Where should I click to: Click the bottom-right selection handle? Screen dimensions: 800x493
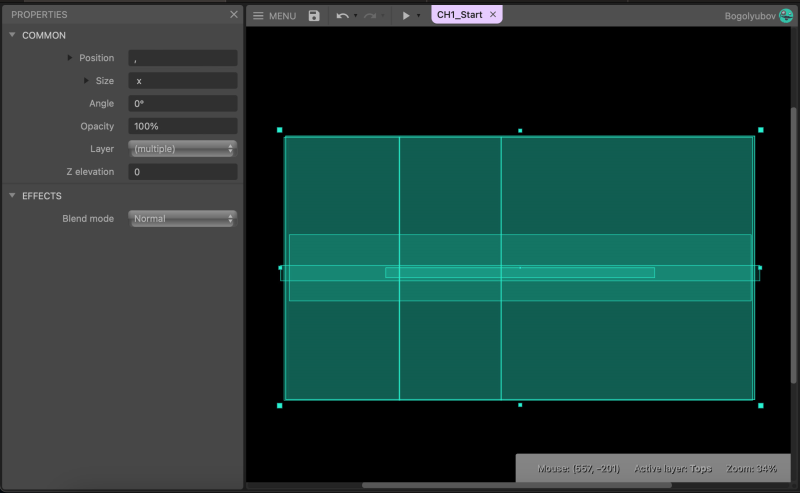click(761, 406)
